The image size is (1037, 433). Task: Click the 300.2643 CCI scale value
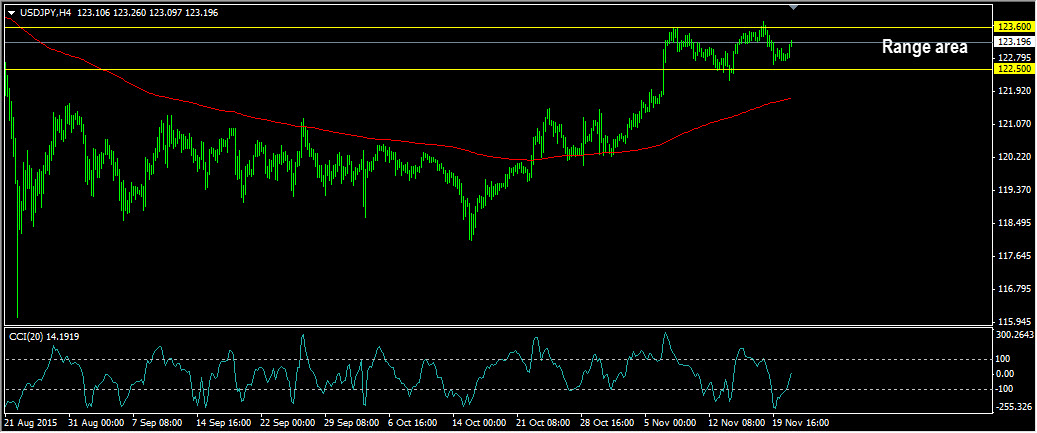[1015, 335]
